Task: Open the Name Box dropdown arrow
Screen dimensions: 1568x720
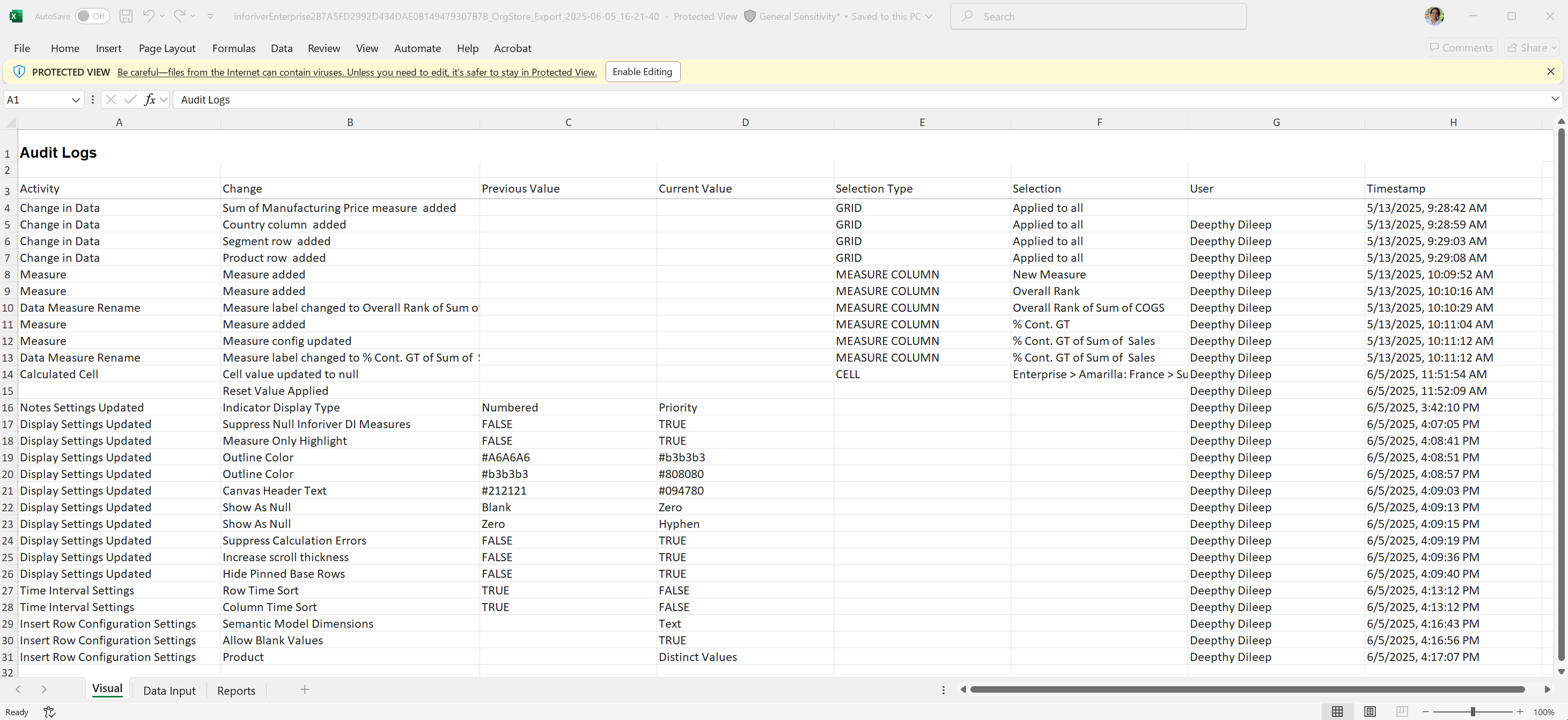Action: tap(76, 100)
